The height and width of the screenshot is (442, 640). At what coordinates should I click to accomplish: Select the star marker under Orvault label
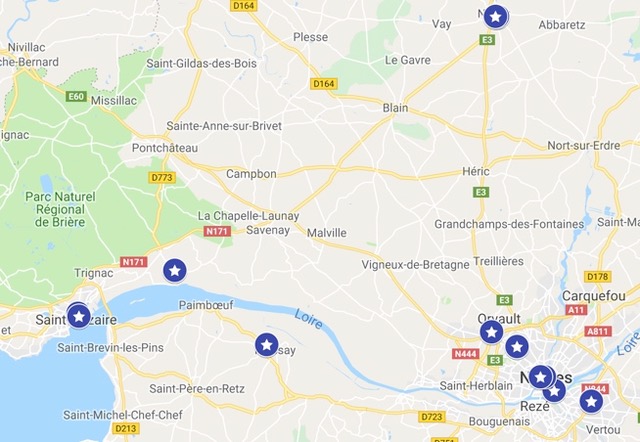(491, 332)
